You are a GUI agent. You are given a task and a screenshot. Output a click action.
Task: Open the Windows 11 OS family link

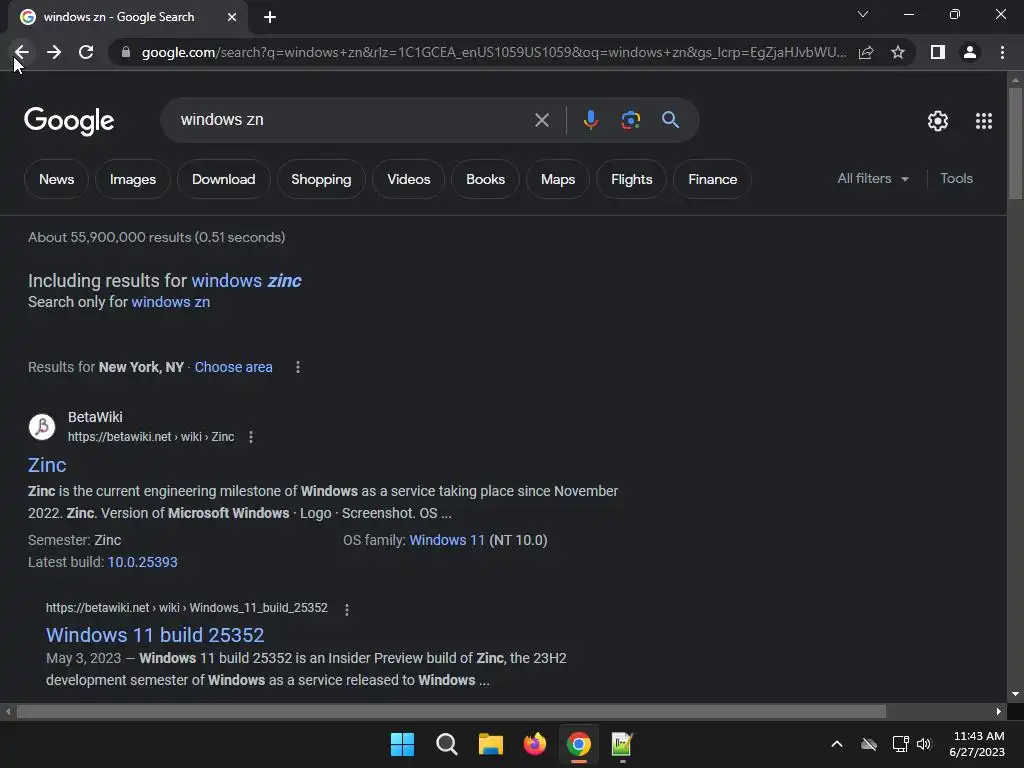[x=447, y=540]
